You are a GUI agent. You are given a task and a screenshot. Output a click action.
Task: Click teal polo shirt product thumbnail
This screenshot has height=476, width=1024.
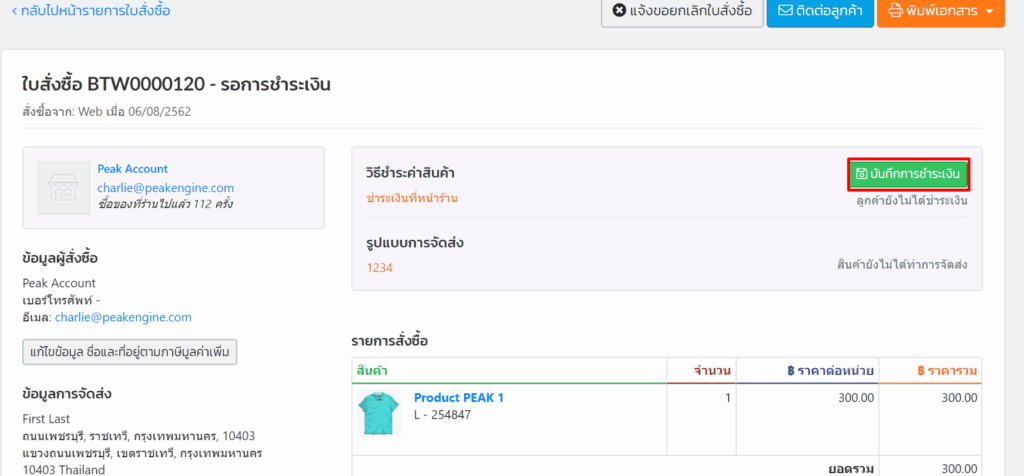click(x=379, y=413)
